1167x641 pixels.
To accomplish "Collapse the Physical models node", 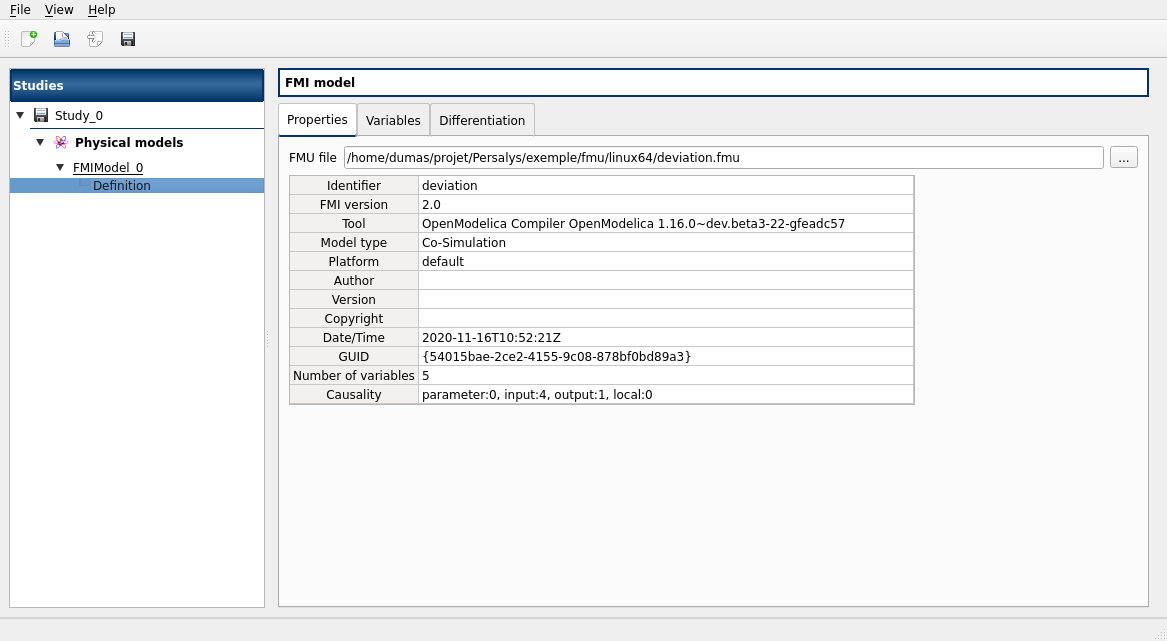I will click(x=40, y=142).
